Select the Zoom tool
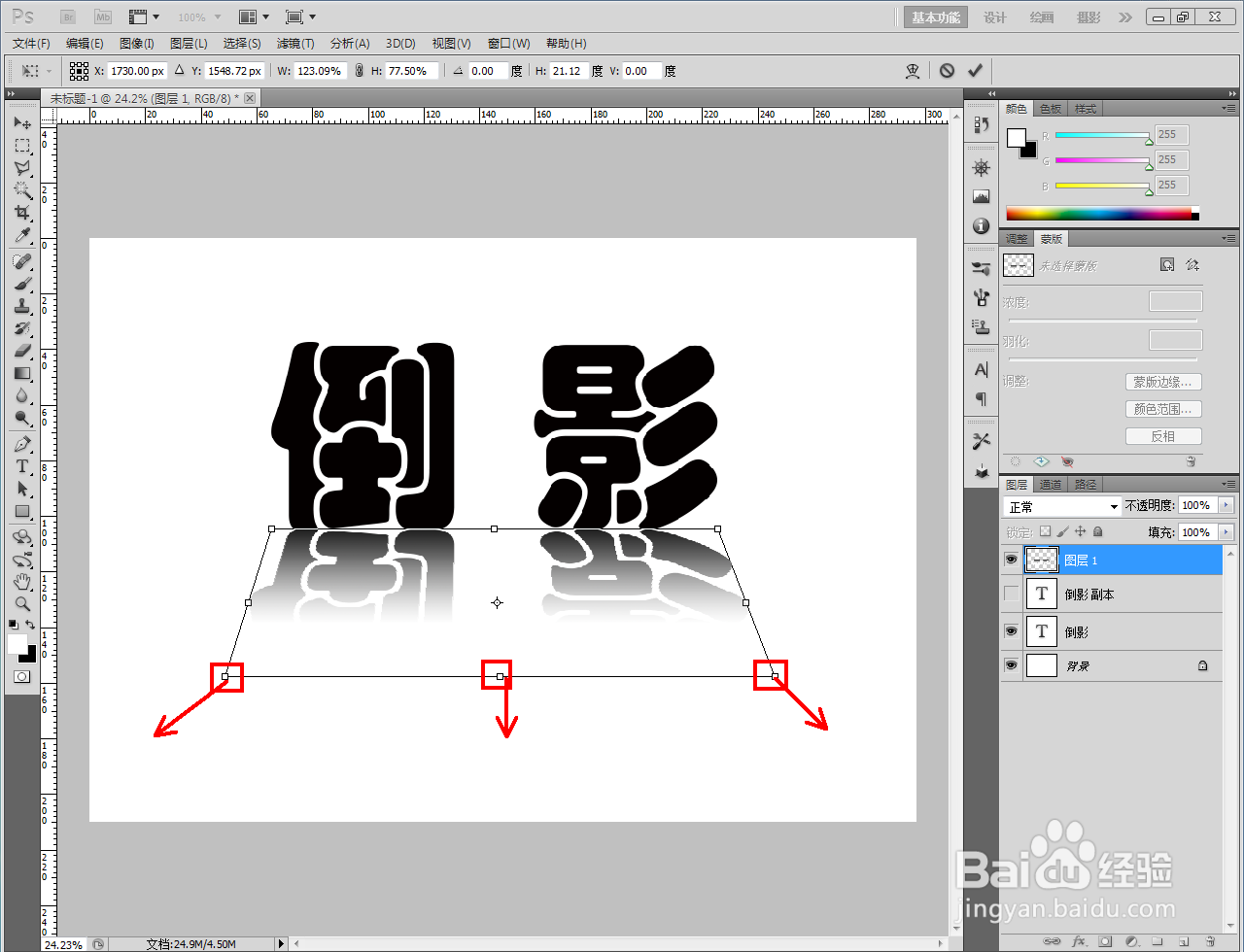Screen dimensions: 1244x952 point(21,604)
